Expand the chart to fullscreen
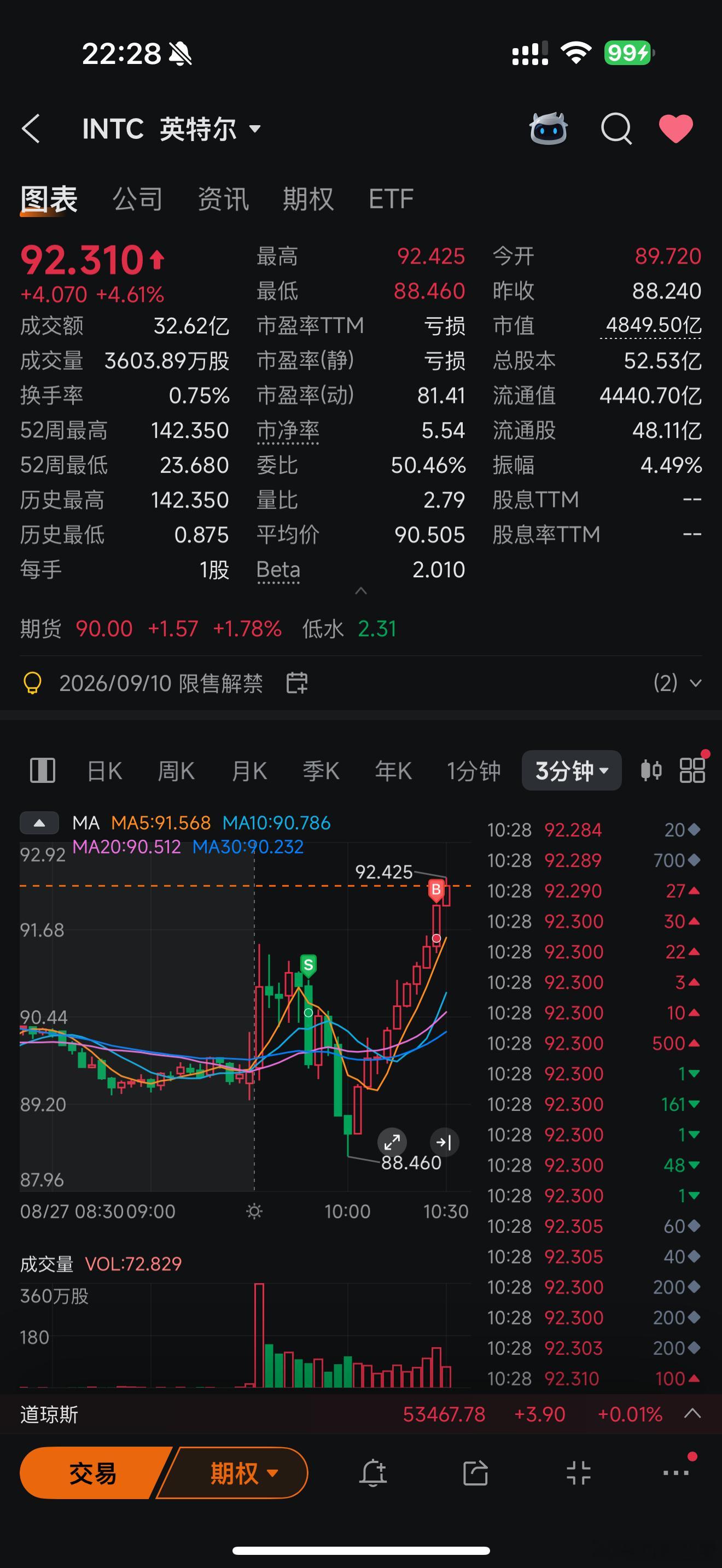 (392, 1142)
